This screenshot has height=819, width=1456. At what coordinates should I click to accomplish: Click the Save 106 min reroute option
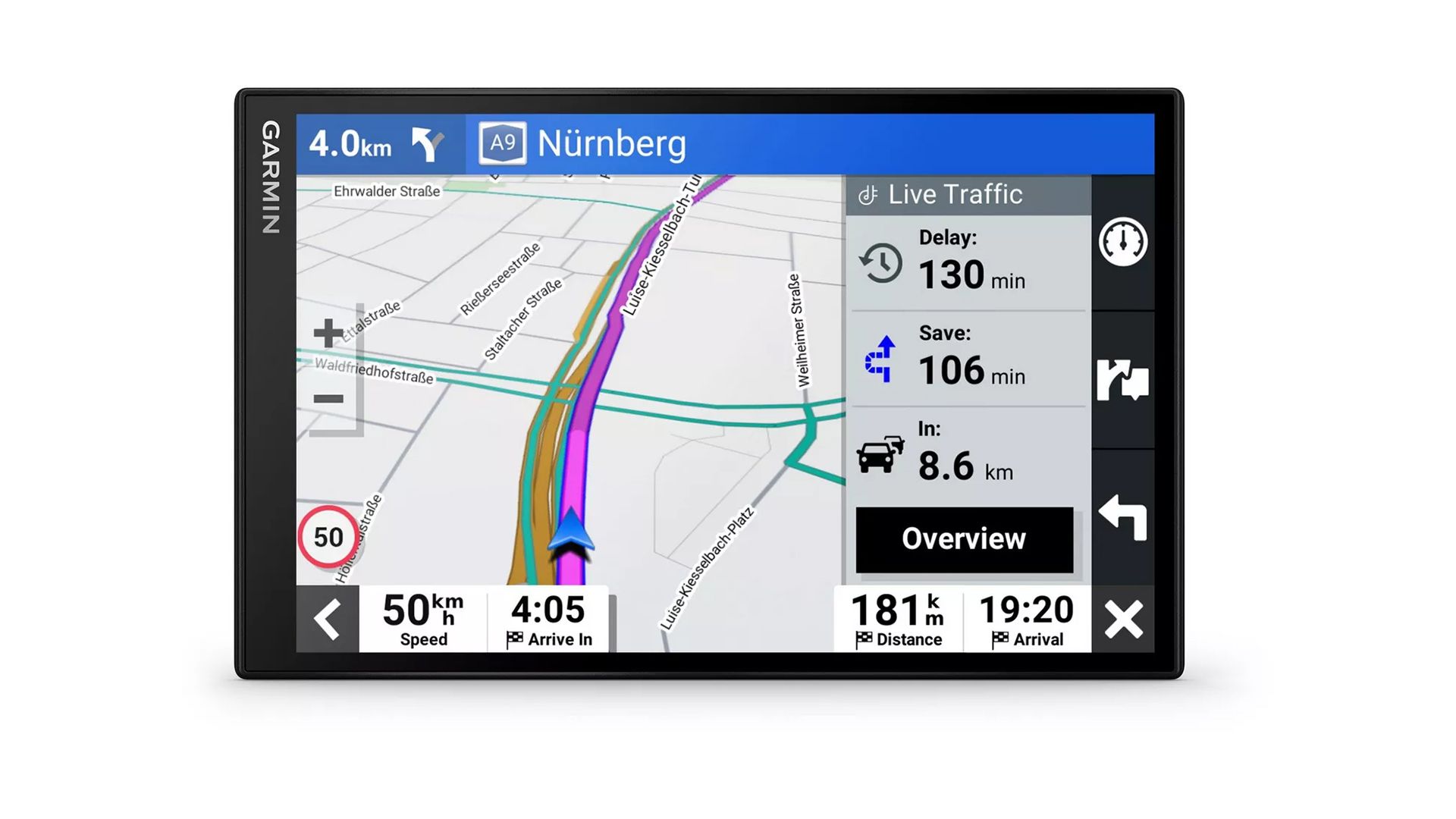[x=962, y=357]
